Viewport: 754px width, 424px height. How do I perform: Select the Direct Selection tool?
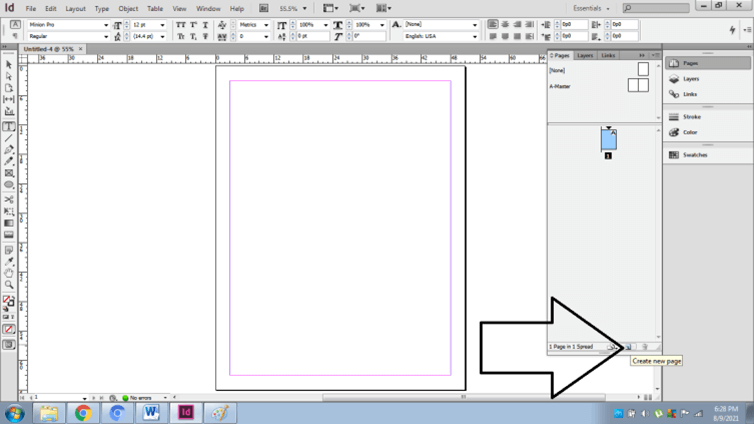pos(9,76)
